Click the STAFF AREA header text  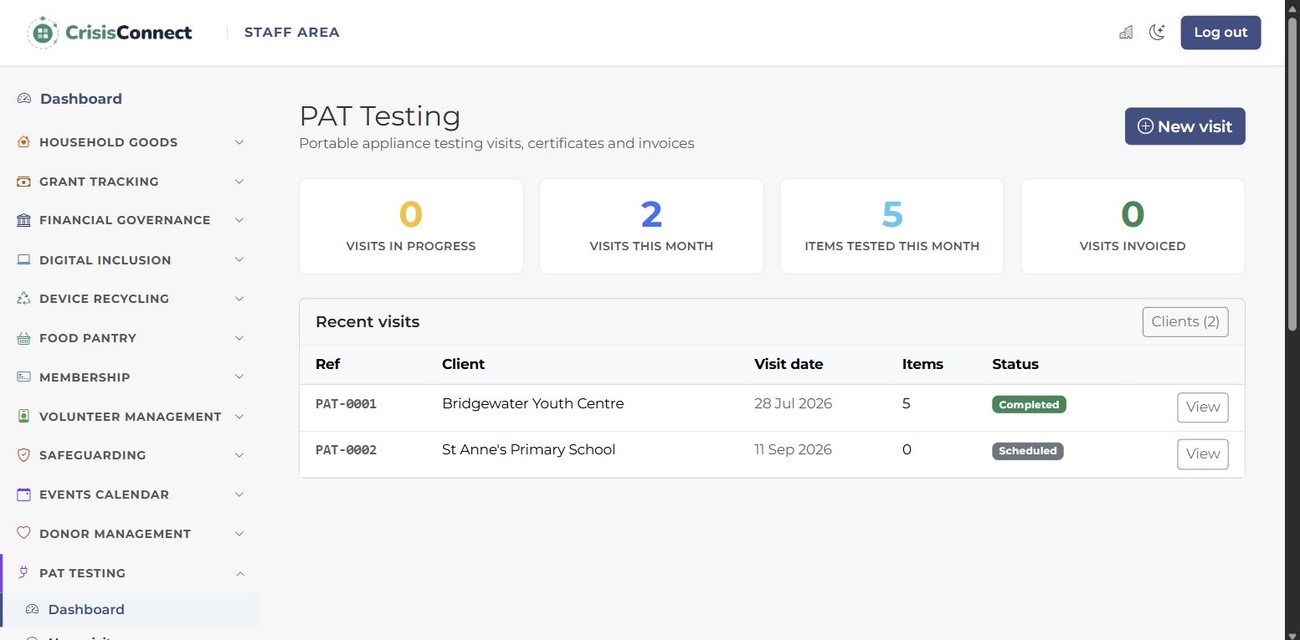pos(292,32)
